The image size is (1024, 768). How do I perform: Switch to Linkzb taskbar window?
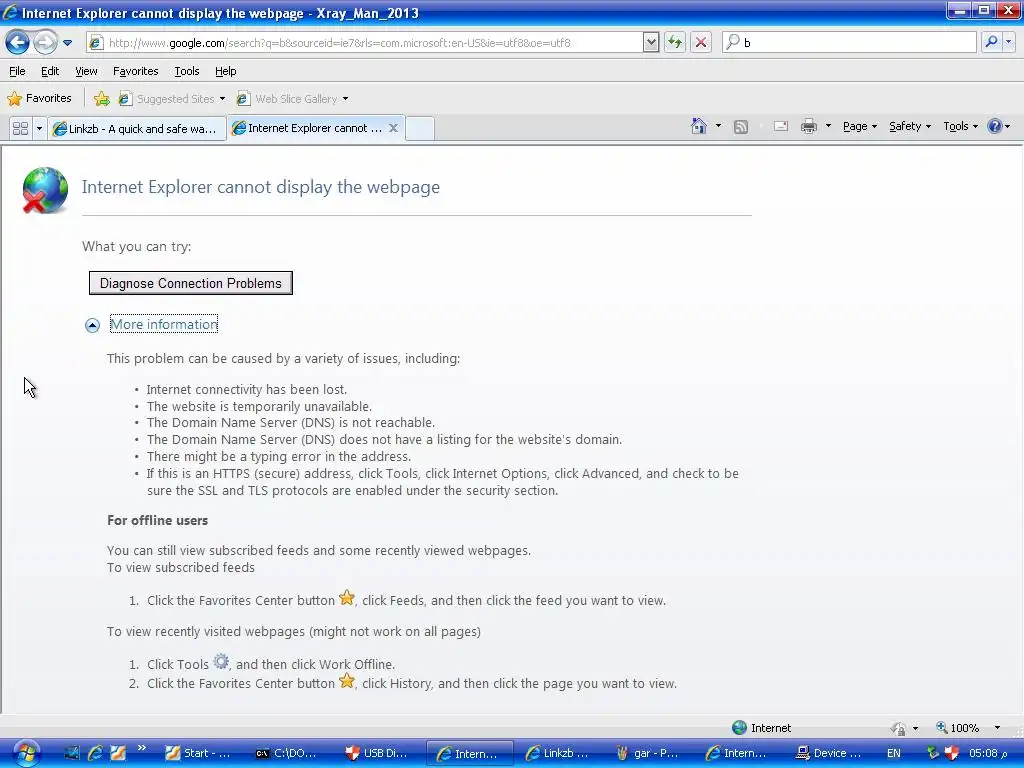[558, 753]
